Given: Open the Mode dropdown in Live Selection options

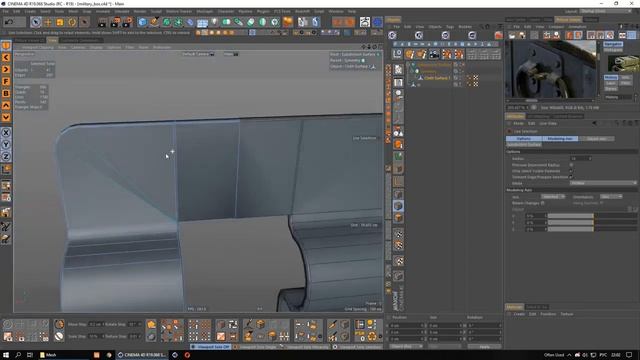Looking at the screenshot, I should tap(603, 183).
